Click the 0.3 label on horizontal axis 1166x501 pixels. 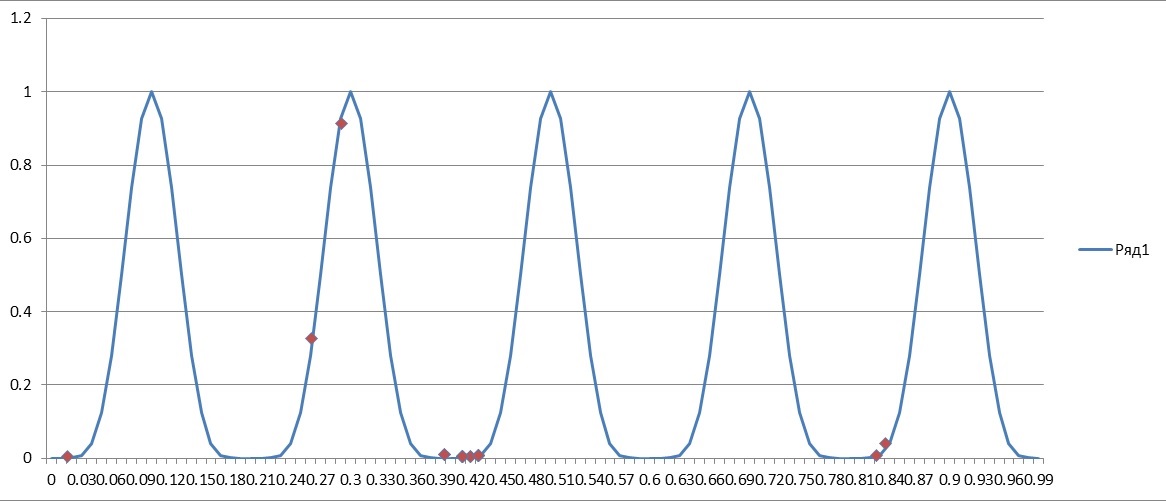coord(350,479)
